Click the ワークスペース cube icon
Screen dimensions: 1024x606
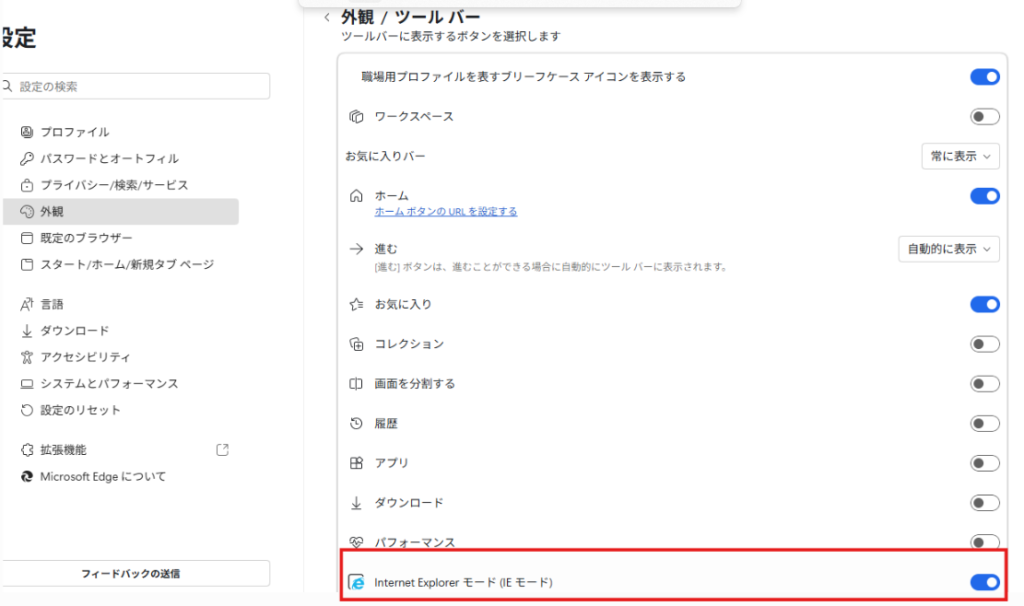[356, 117]
